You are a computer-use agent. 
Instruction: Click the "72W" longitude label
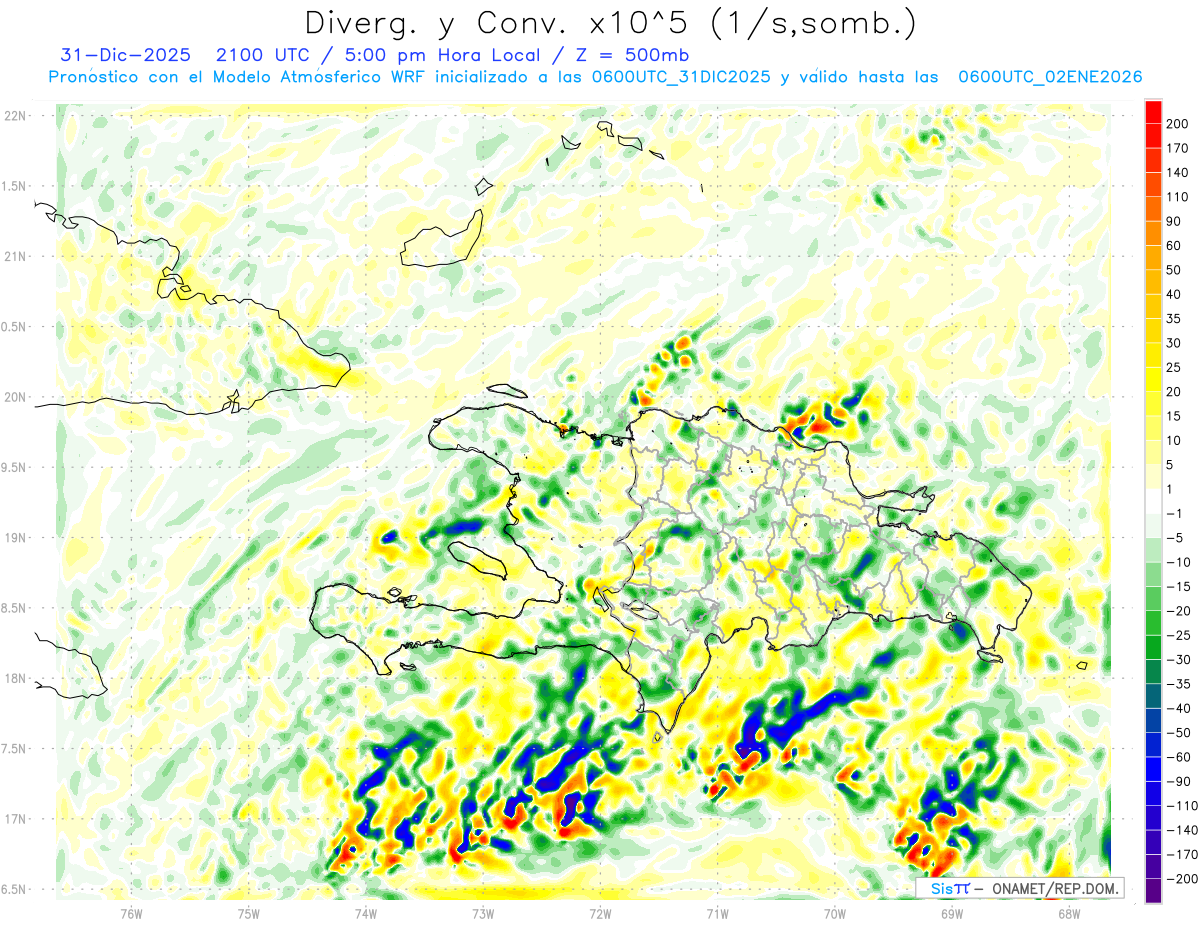point(600,912)
